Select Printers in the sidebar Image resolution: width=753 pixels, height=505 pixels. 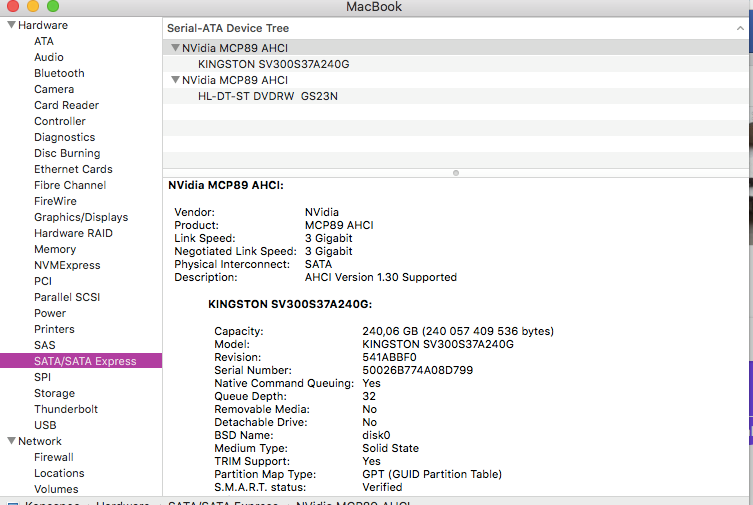coord(54,329)
